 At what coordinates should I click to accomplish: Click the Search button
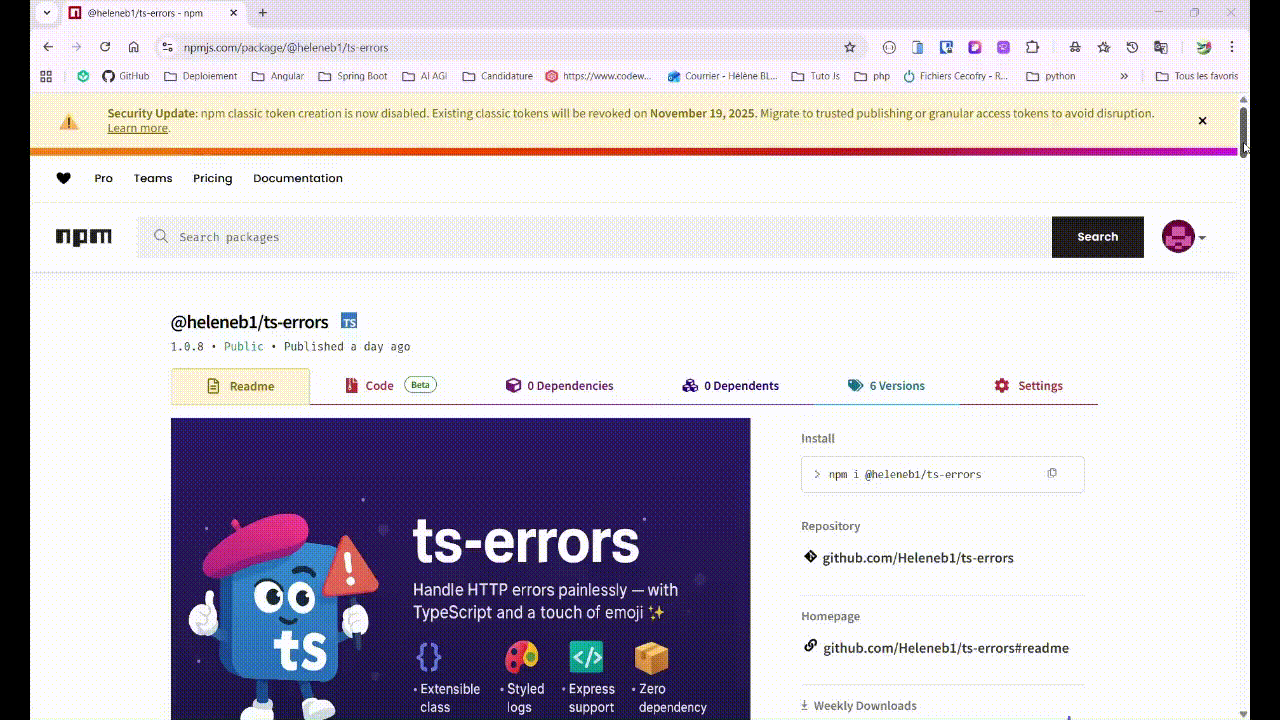1097,237
